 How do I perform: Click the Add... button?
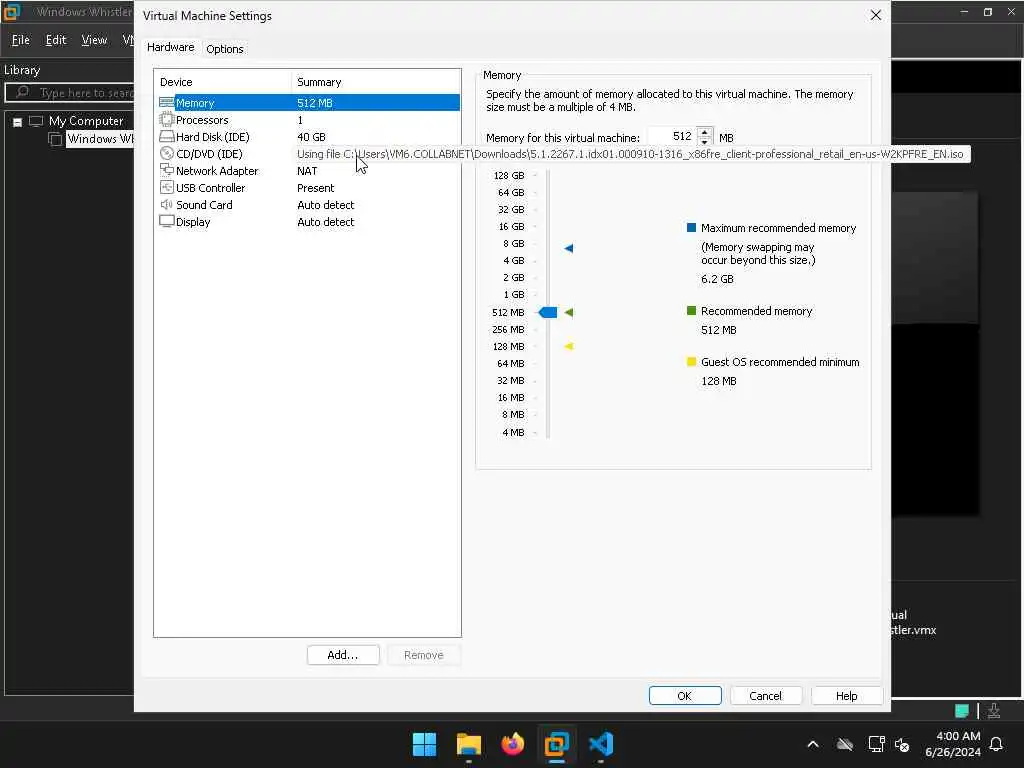(x=343, y=655)
